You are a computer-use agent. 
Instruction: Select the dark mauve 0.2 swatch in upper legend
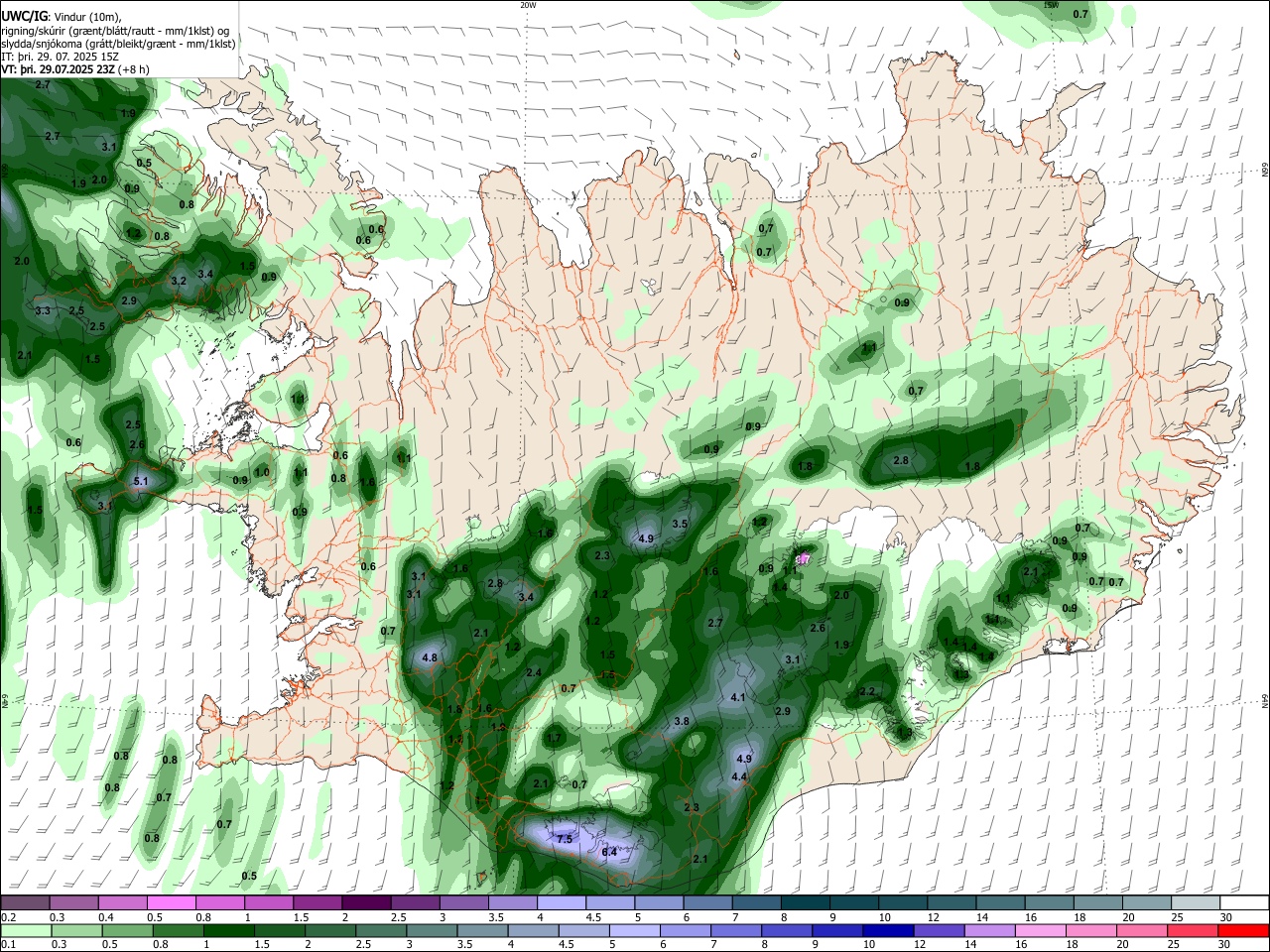coord(25,903)
